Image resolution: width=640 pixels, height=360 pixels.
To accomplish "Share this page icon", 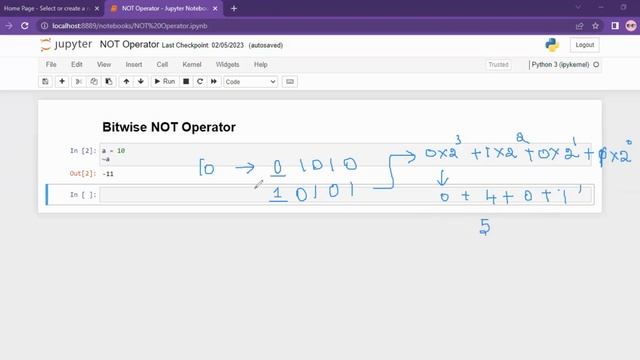I will (579, 26).
